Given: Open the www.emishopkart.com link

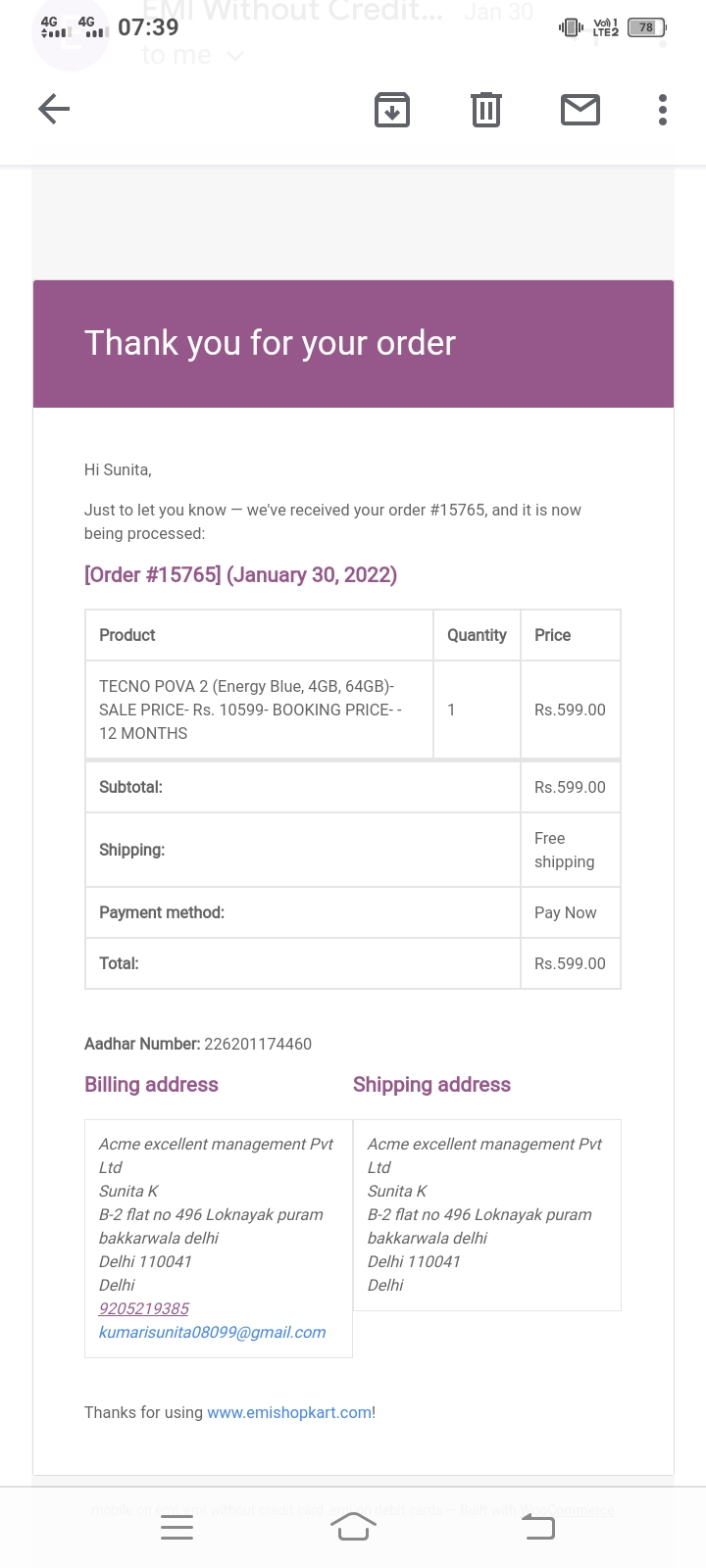Looking at the screenshot, I should coord(289,1412).
